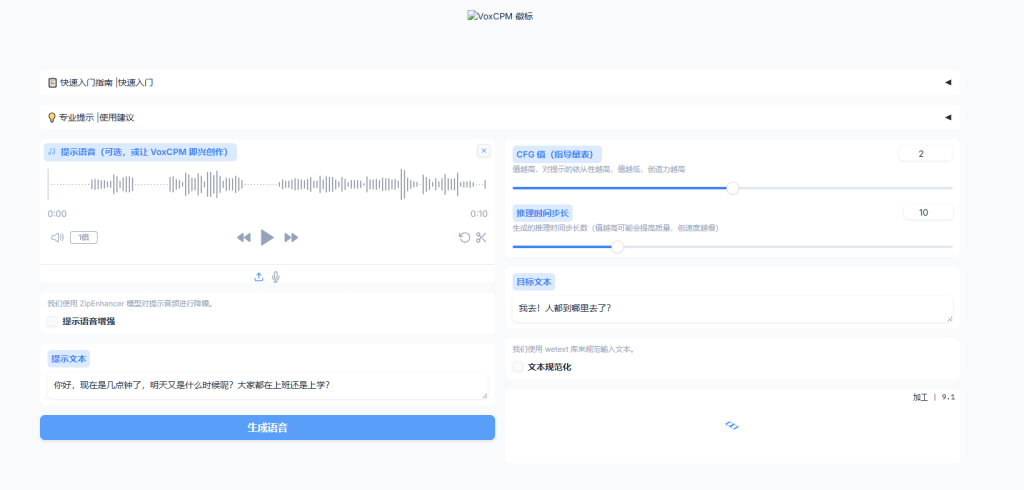Click the 推理时间步长 slider handle

point(617,246)
